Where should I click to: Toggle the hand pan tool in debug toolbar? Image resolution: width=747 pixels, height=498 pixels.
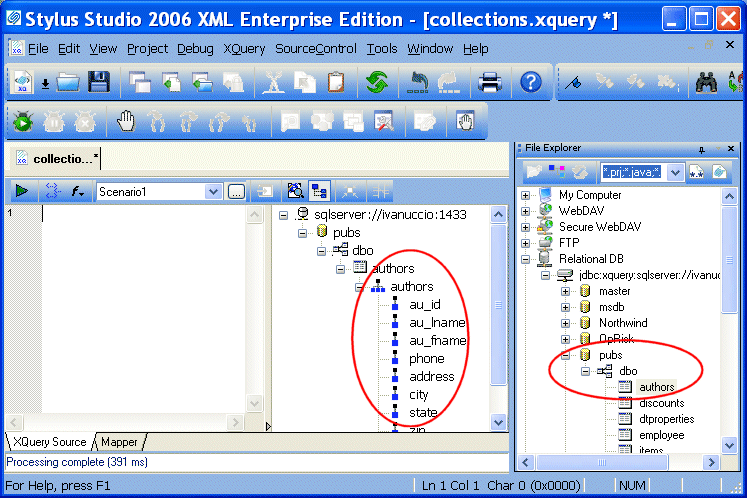(x=126, y=122)
